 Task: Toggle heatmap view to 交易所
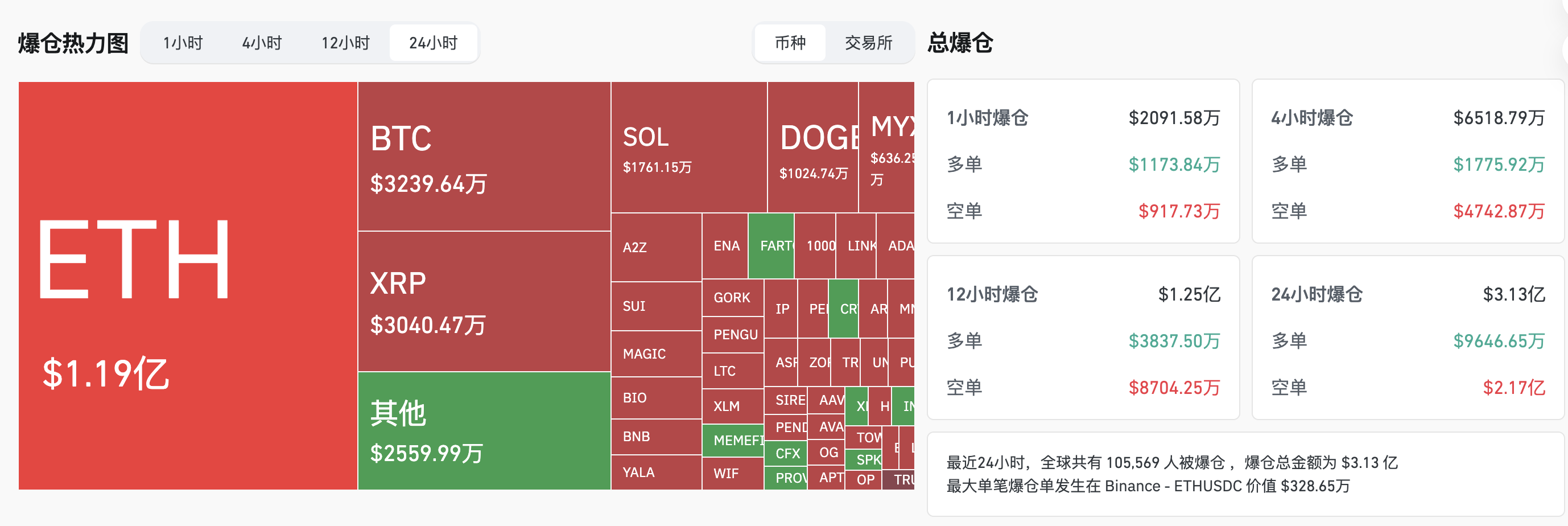pos(868,43)
